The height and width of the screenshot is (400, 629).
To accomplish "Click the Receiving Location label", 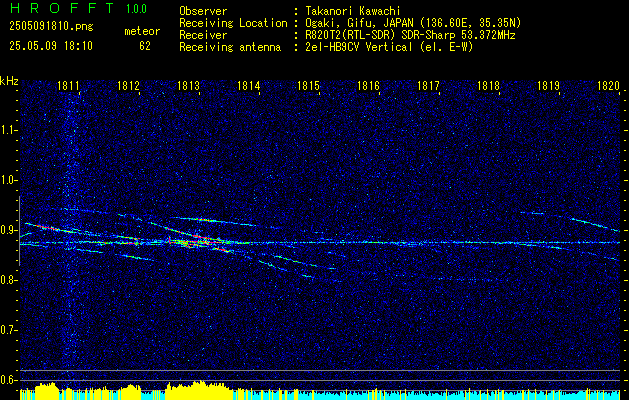I will click(x=233, y=23).
